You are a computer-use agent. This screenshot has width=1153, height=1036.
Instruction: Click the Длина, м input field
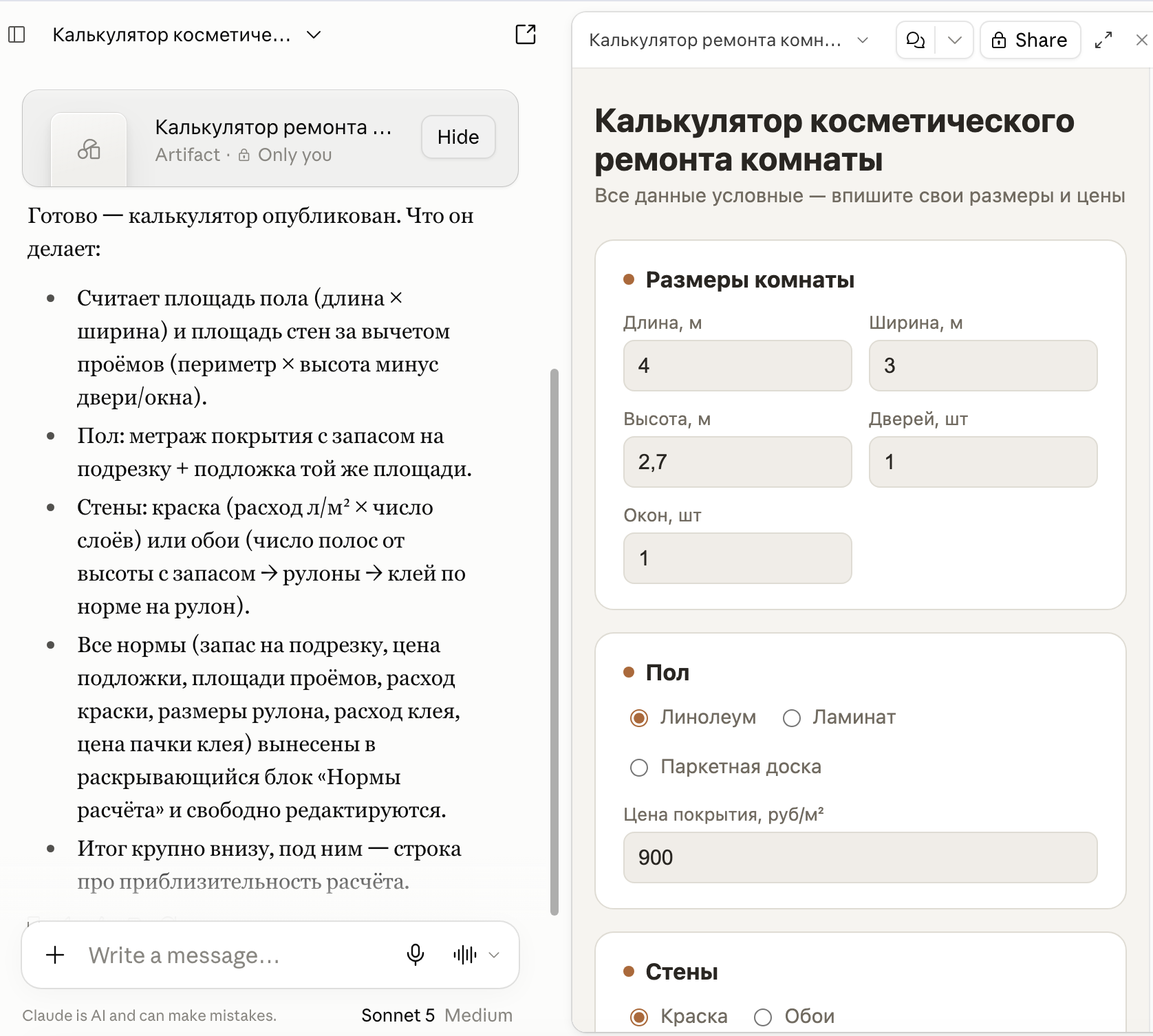(x=737, y=365)
